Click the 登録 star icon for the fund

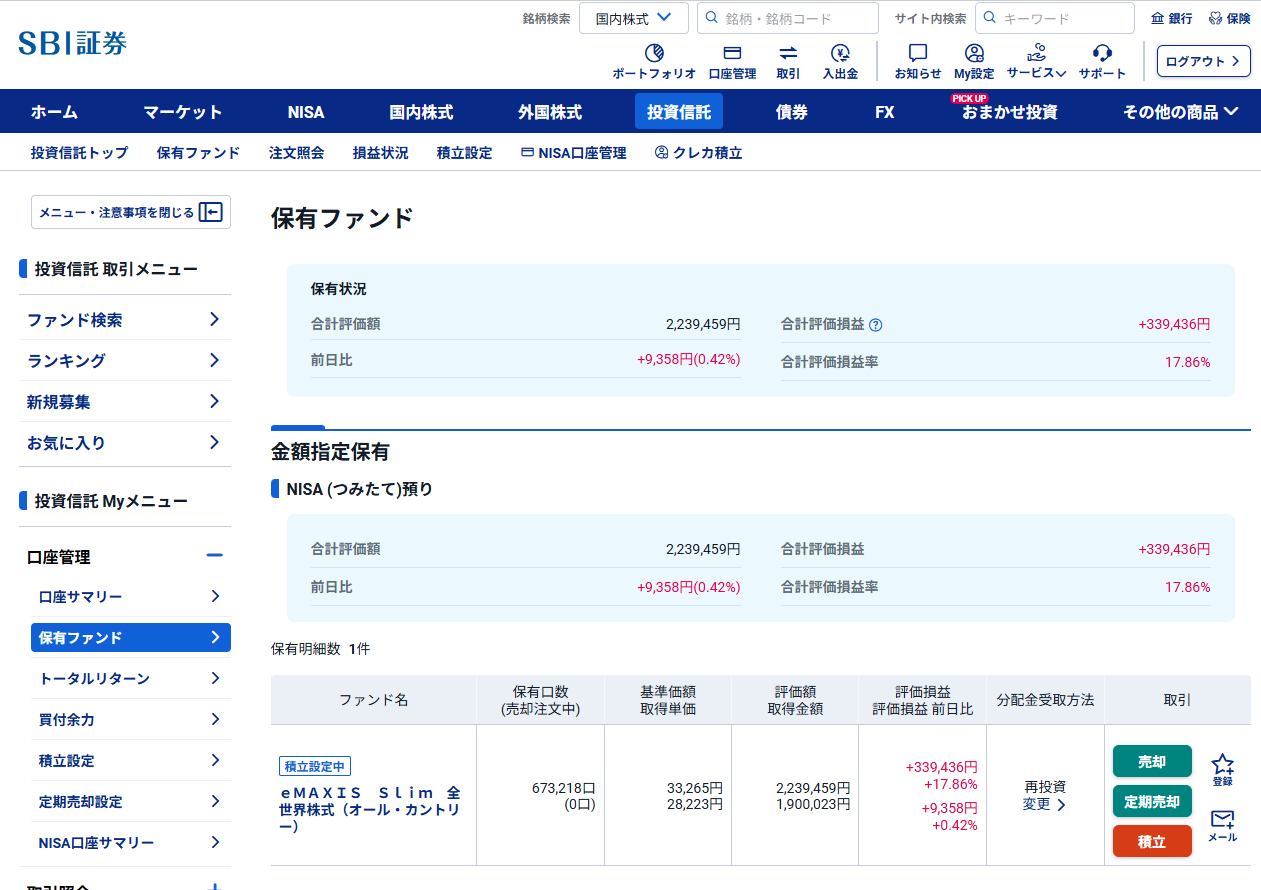click(1222, 765)
